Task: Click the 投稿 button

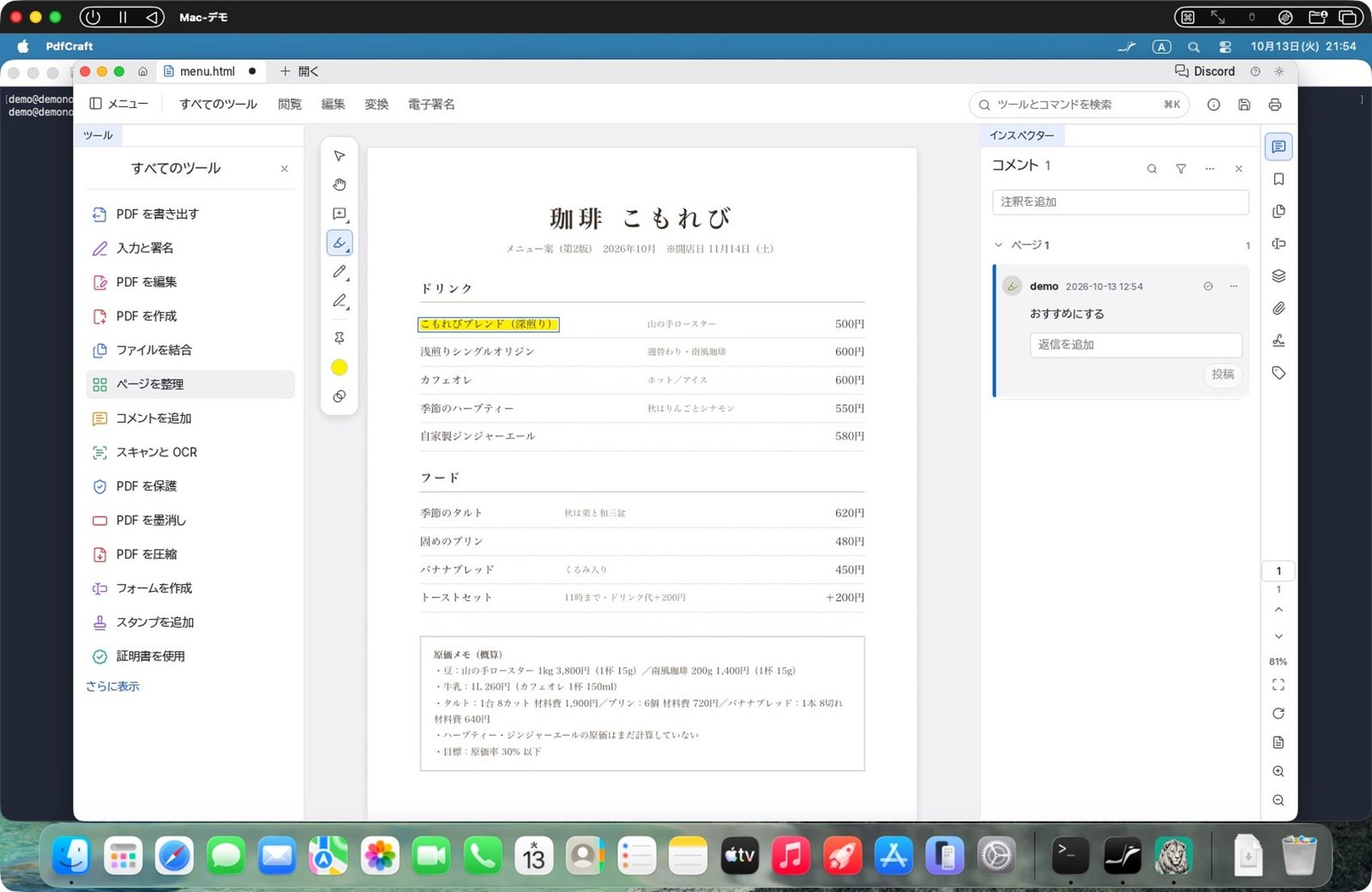Action: point(1223,375)
